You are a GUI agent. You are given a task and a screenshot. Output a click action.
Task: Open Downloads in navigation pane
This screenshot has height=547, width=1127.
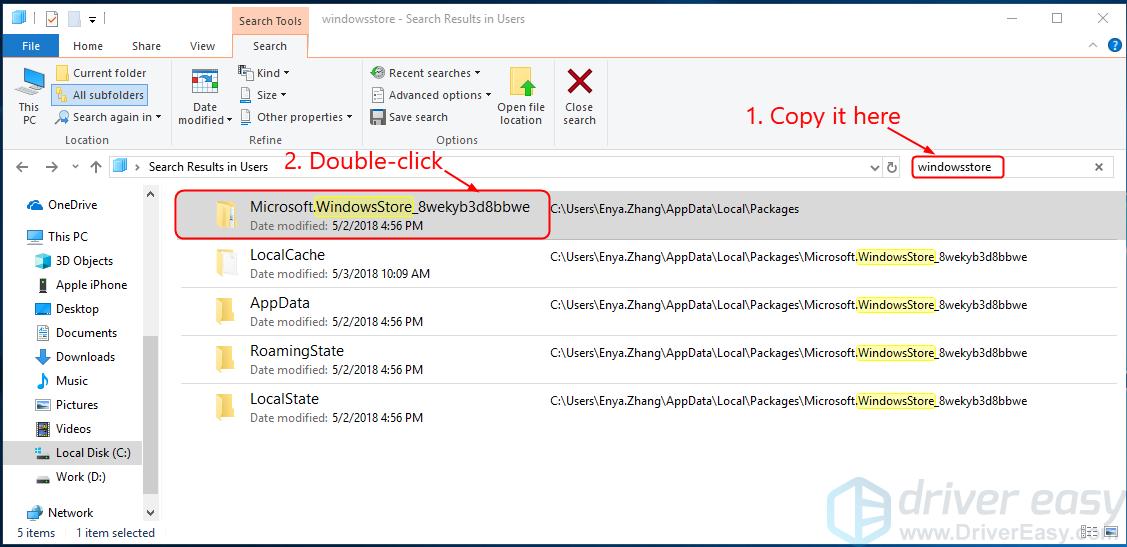(x=75, y=357)
